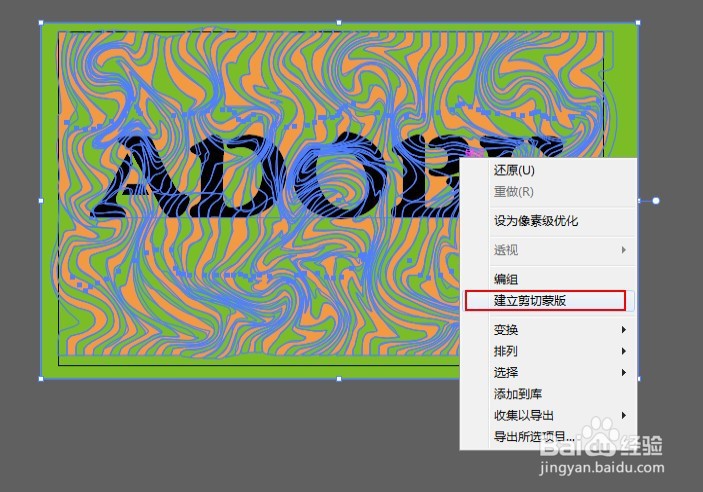703x492 pixels.
Task: Select 设为像素级优化 in the context menu
Action: 548,221
